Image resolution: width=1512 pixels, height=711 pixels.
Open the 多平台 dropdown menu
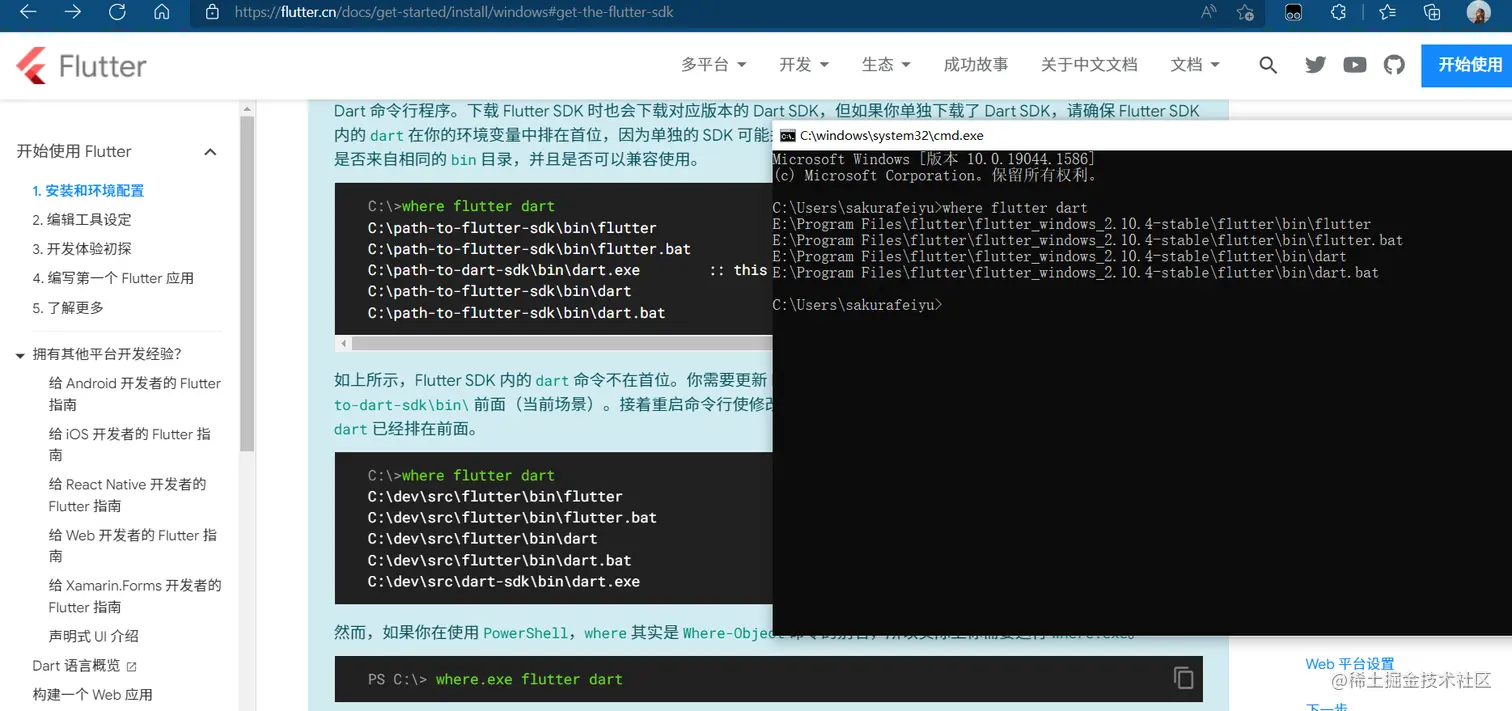click(x=714, y=64)
